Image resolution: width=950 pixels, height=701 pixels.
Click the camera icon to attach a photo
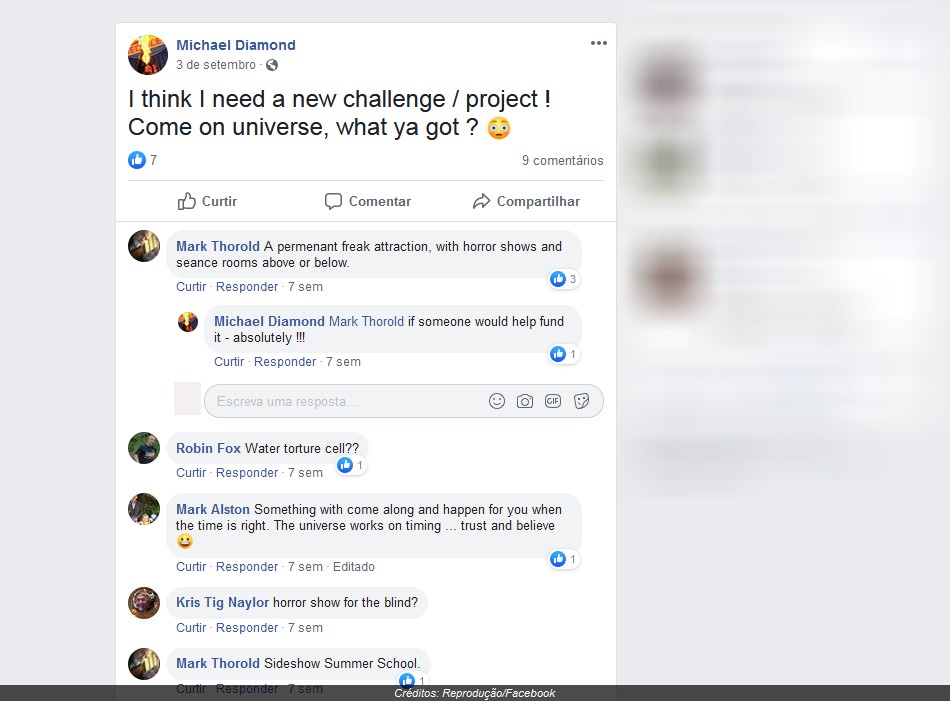[525, 401]
